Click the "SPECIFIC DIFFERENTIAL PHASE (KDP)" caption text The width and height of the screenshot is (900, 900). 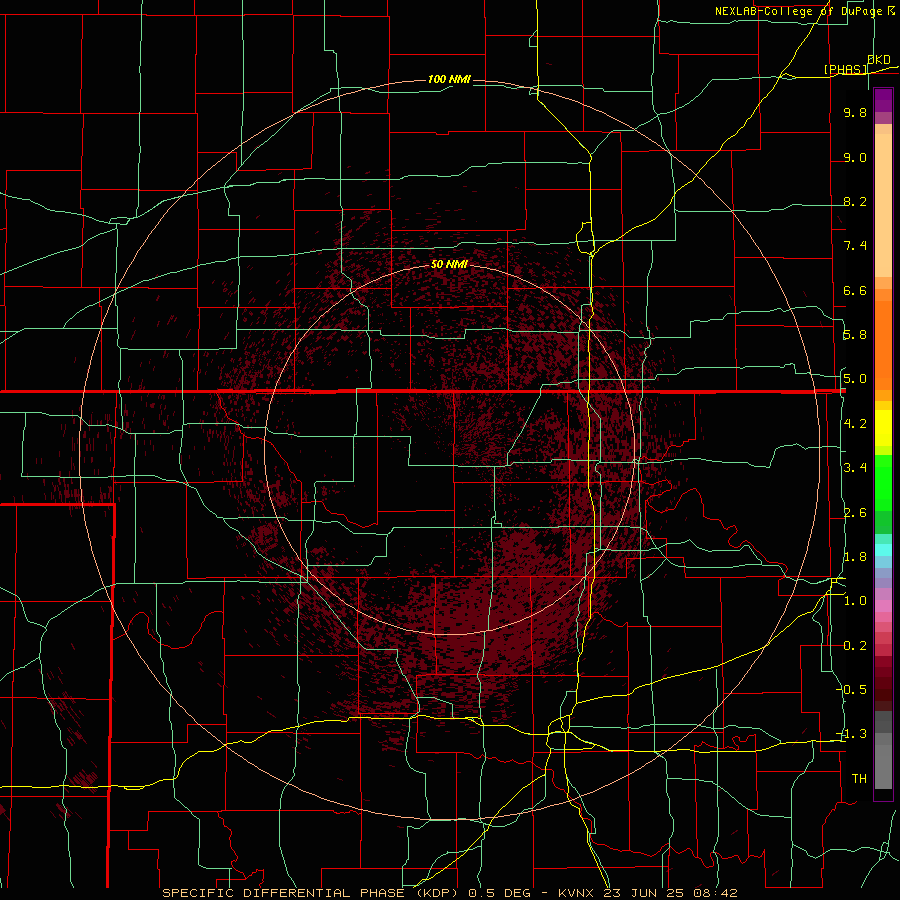pyautogui.click(x=312, y=893)
